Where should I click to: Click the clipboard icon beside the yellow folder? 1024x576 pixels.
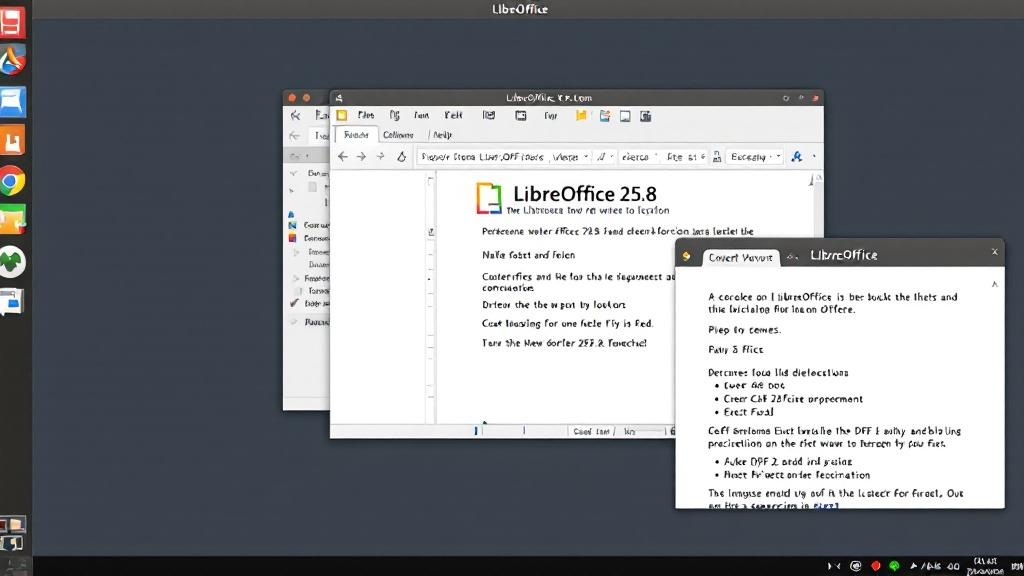point(605,116)
